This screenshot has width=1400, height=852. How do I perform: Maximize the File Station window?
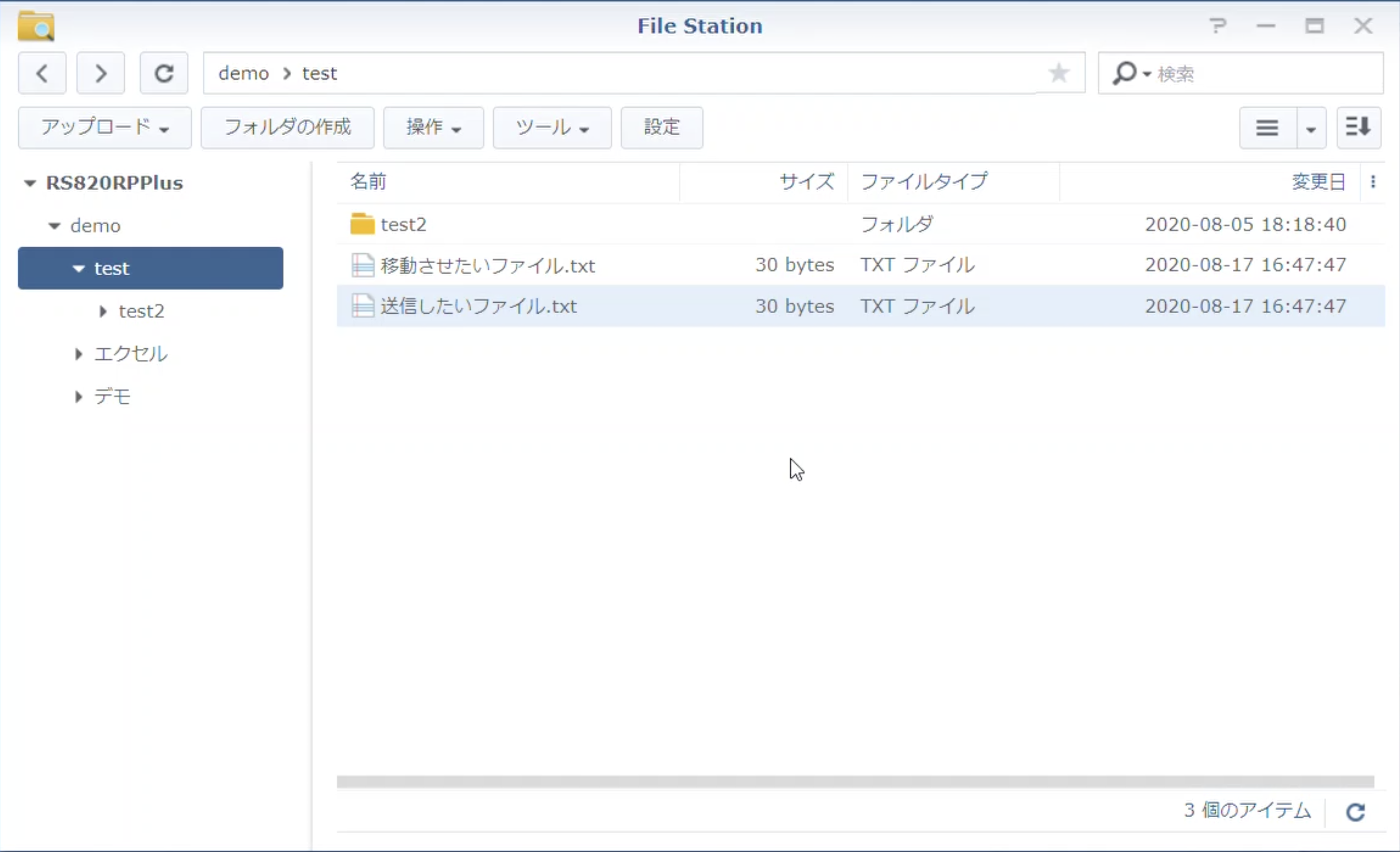click(1314, 26)
